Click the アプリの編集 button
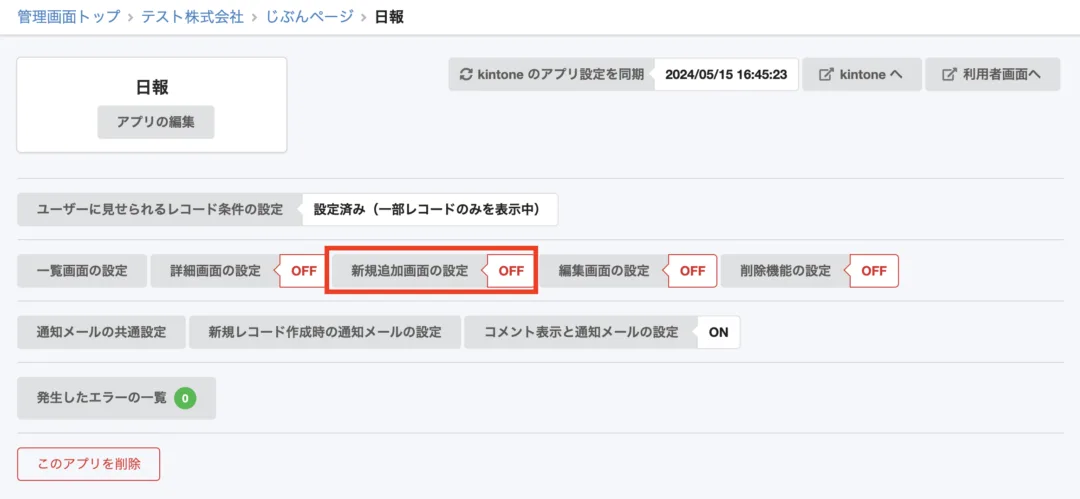Image resolution: width=1080 pixels, height=499 pixels. pyautogui.click(x=156, y=123)
